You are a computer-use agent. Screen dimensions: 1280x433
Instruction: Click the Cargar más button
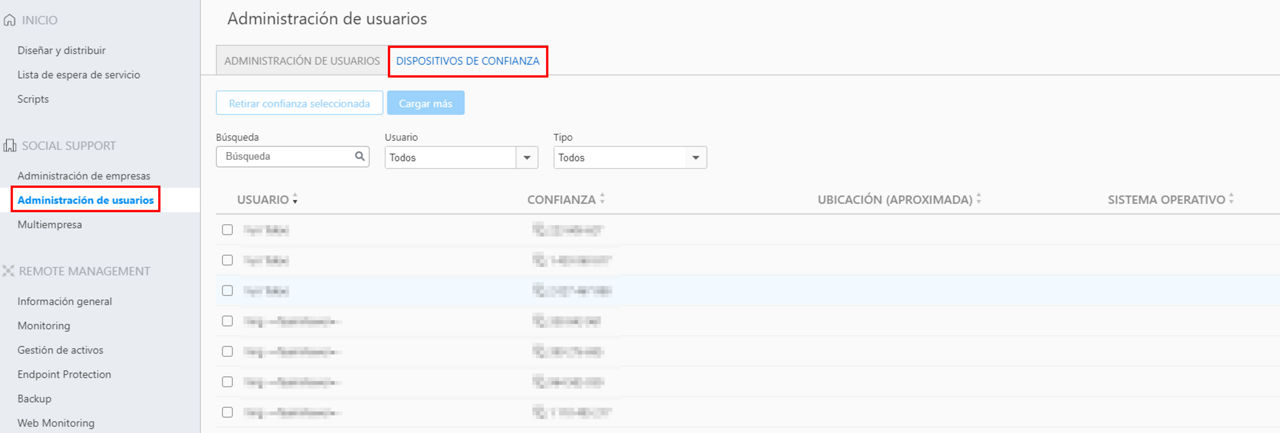[x=426, y=103]
